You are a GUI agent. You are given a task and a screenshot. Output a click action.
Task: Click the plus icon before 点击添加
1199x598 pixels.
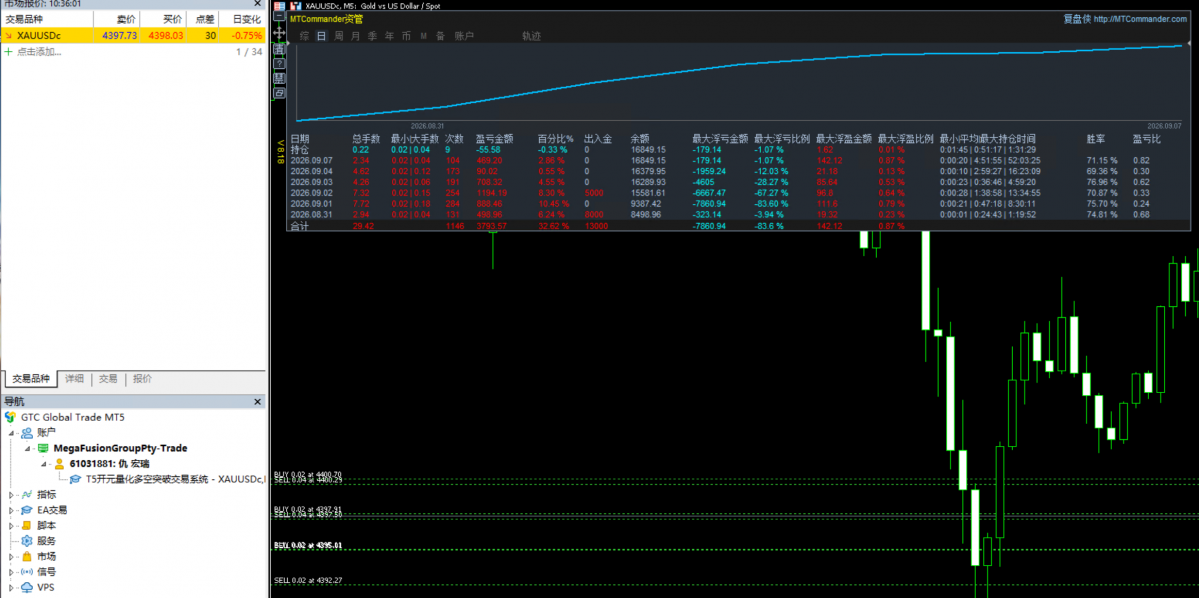point(8,52)
